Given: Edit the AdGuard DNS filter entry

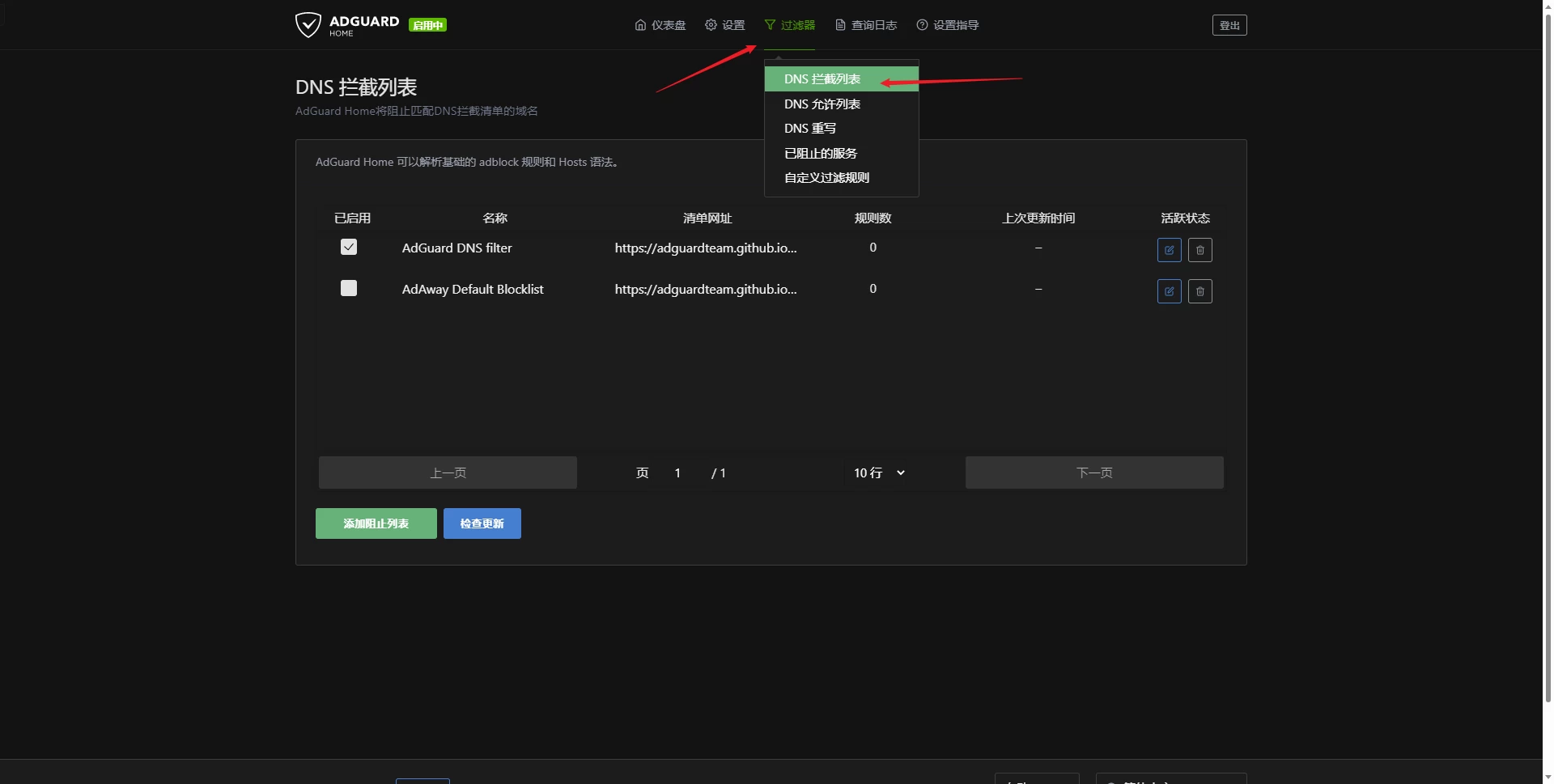Looking at the screenshot, I should (x=1170, y=250).
